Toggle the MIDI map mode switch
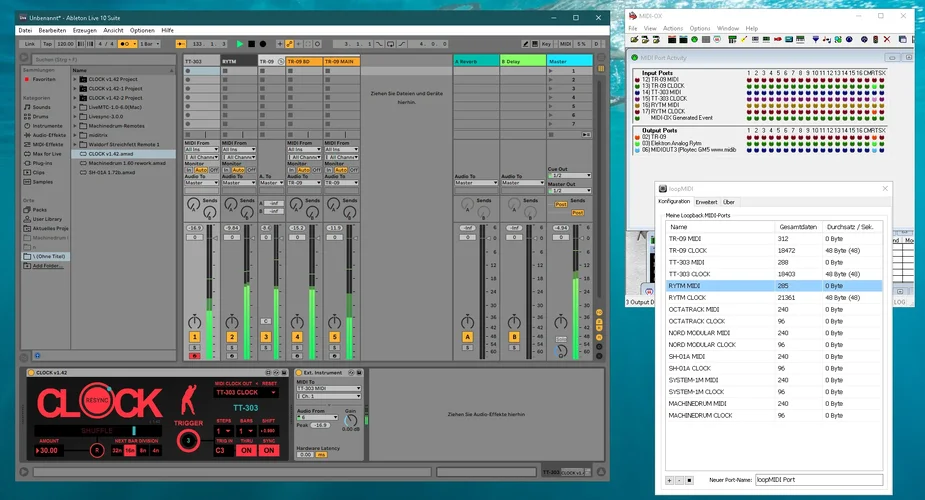 [565, 44]
